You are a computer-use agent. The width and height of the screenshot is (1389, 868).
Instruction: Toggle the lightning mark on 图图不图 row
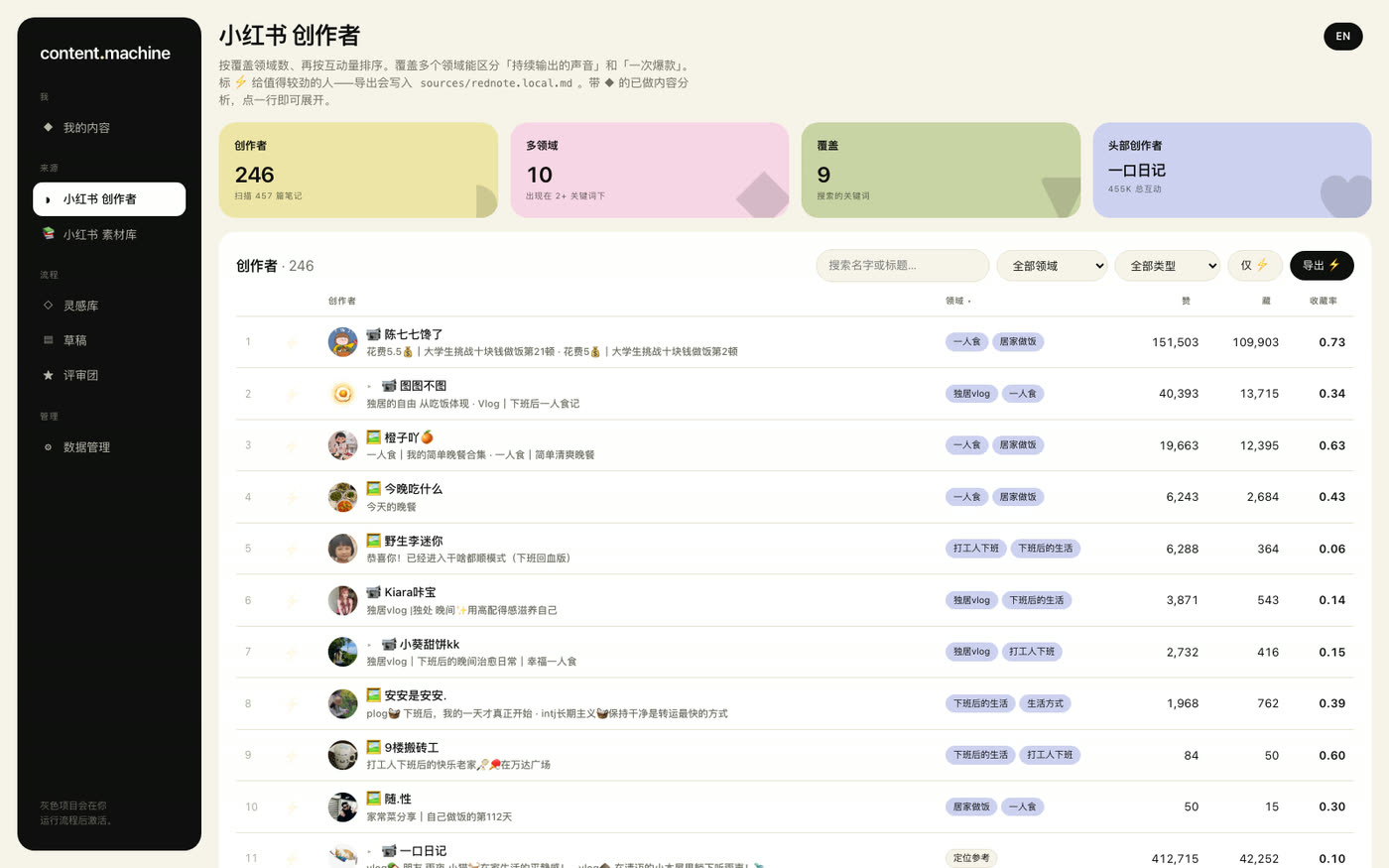(x=292, y=394)
